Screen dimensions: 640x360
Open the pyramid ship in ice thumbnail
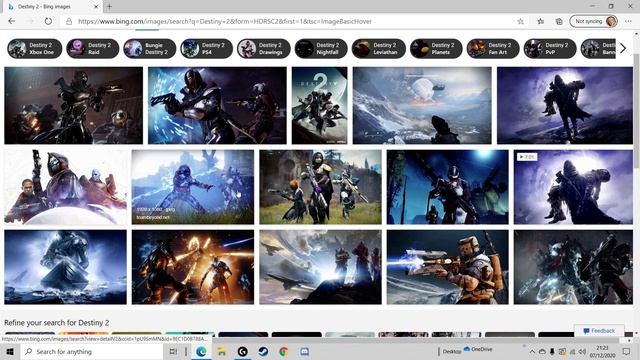click(65, 267)
